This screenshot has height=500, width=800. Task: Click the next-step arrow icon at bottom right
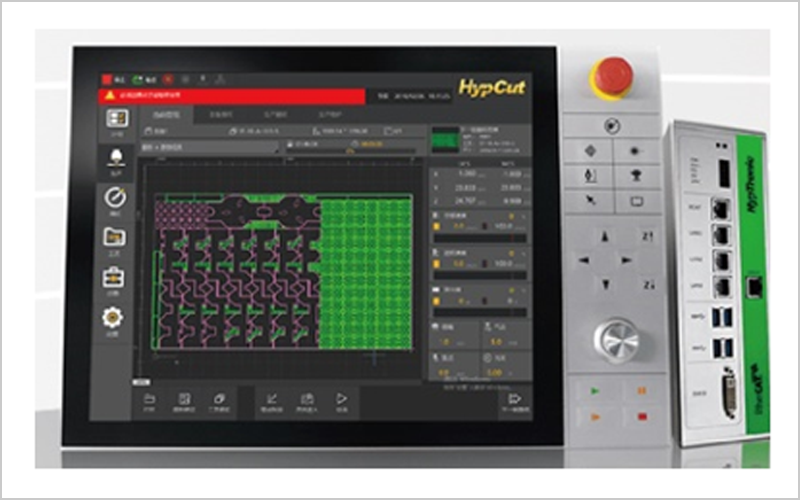coord(514,398)
